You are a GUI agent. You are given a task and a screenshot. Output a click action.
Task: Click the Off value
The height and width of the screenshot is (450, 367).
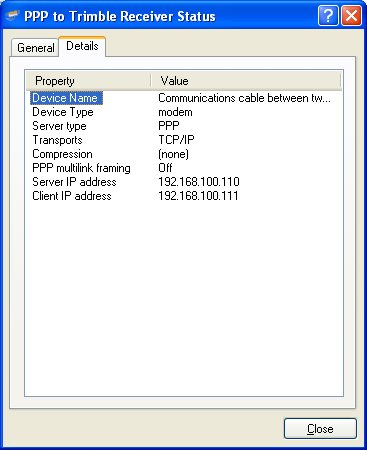point(165,168)
